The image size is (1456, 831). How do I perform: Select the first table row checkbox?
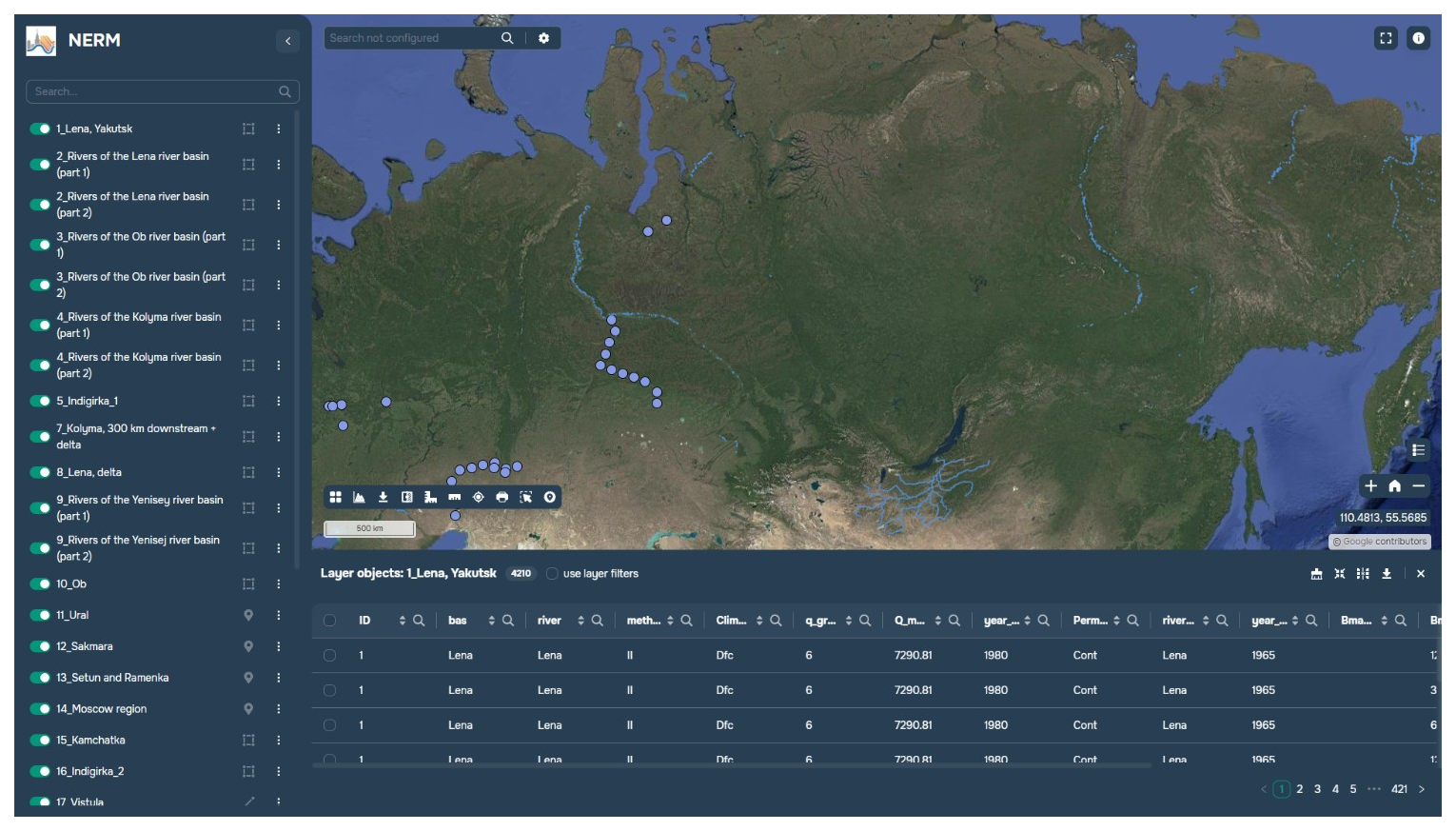pos(329,656)
